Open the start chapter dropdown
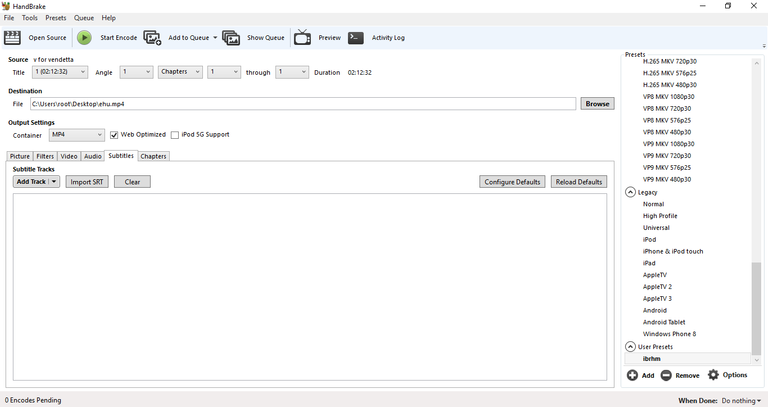Screen dimensions: 768x407 click(x=224, y=72)
